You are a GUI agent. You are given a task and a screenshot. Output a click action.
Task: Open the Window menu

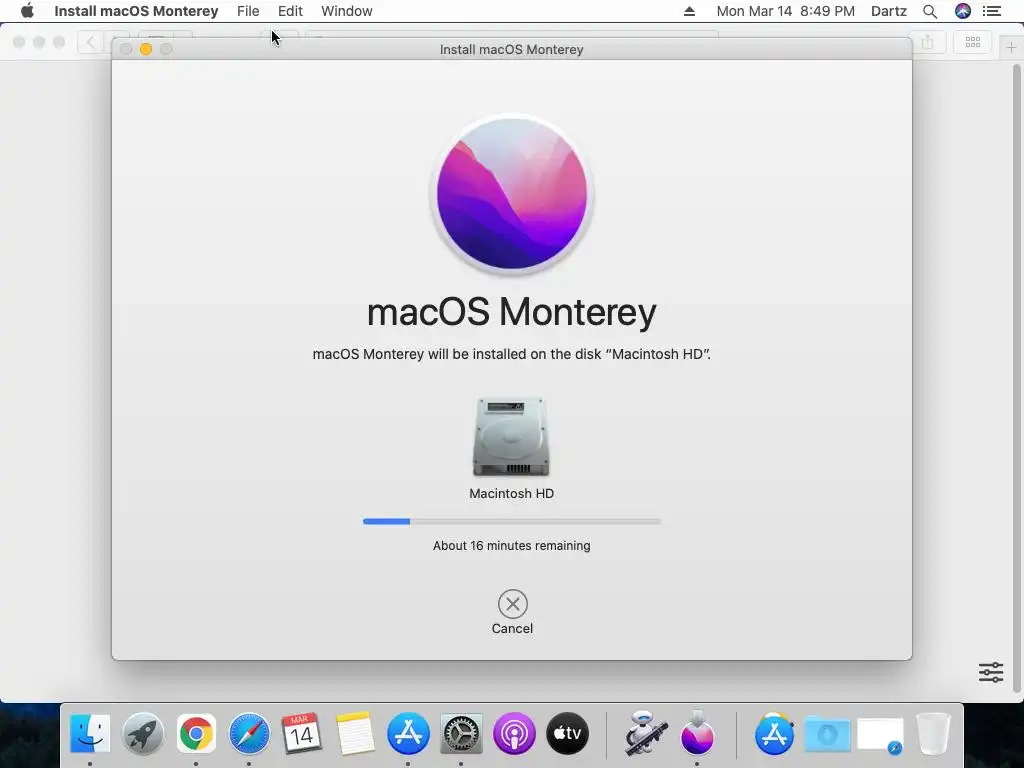point(347,11)
